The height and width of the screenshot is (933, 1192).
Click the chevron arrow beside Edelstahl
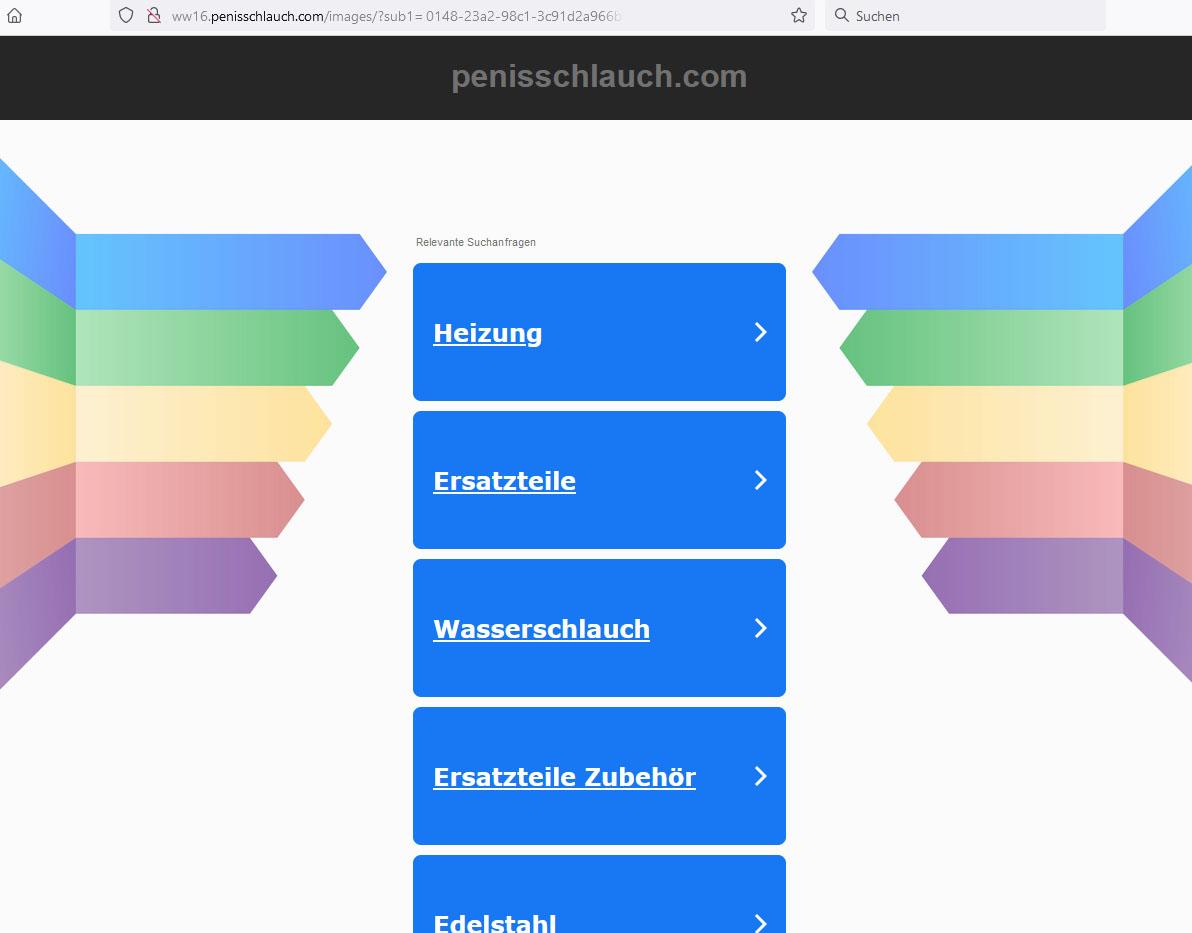click(760, 923)
